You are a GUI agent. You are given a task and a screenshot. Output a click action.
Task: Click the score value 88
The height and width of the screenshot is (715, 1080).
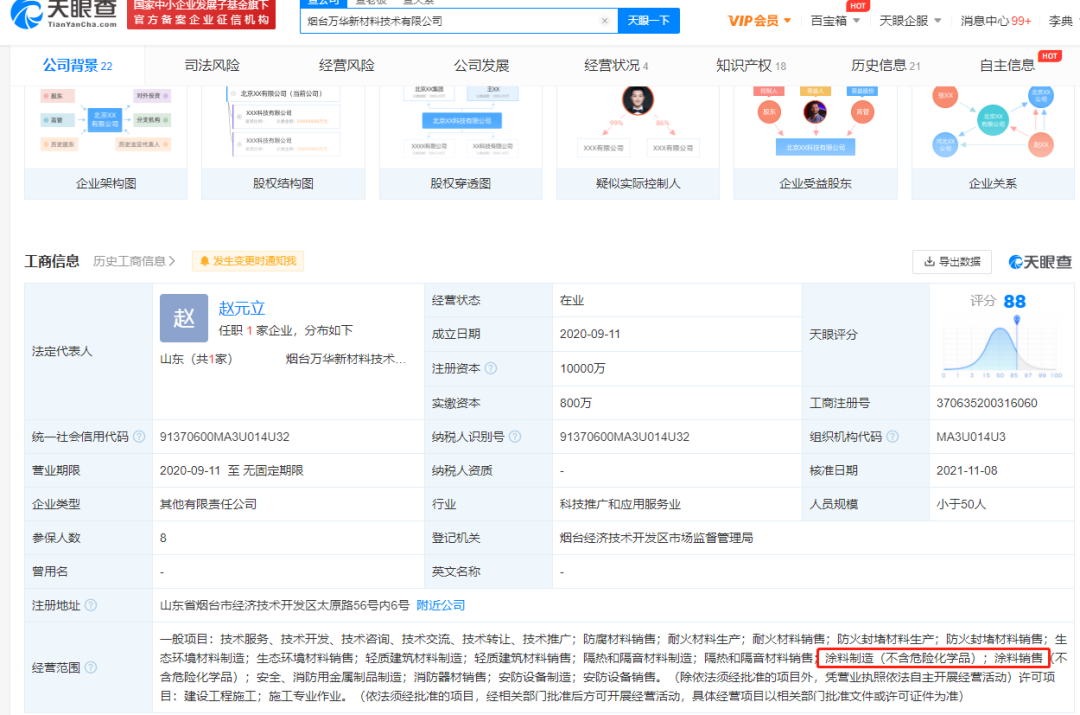(1015, 302)
